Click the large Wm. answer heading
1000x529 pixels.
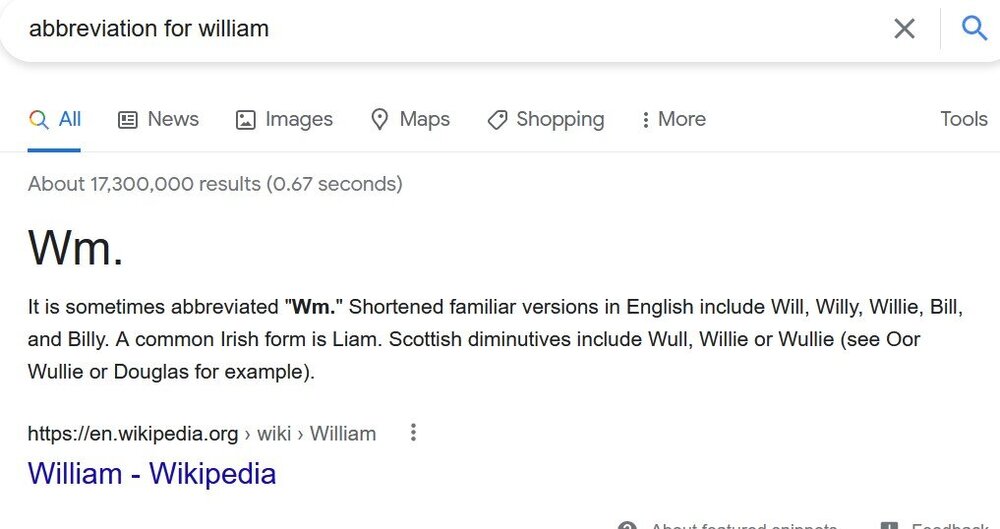(76, 246)
